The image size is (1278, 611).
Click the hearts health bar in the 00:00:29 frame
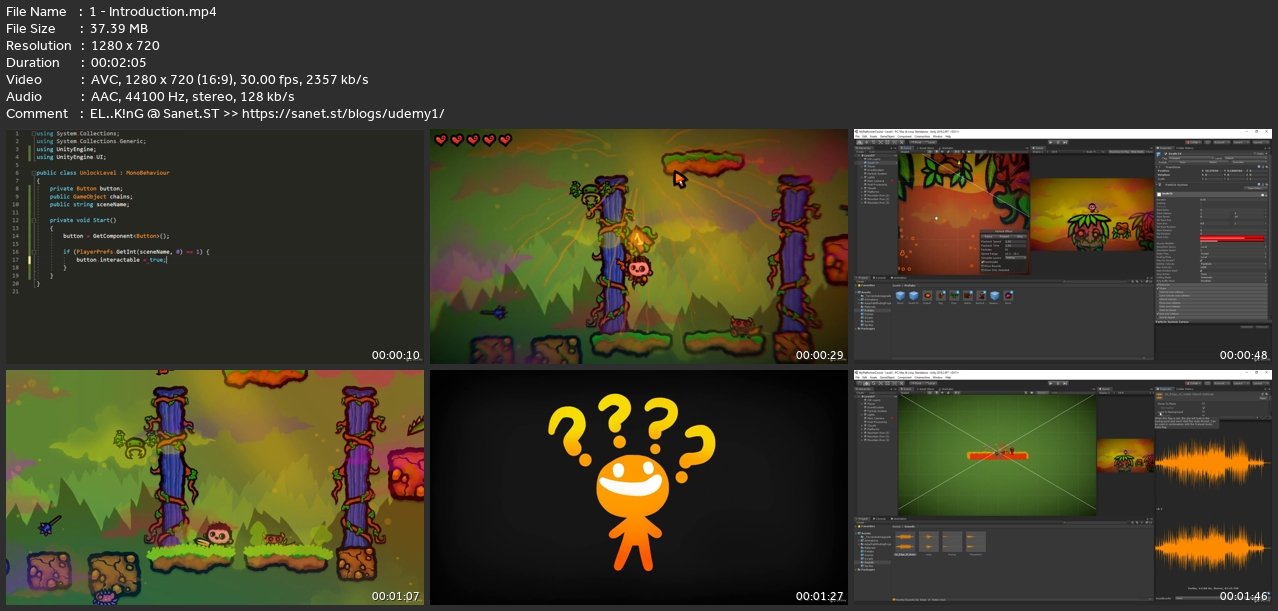point(473,140)
